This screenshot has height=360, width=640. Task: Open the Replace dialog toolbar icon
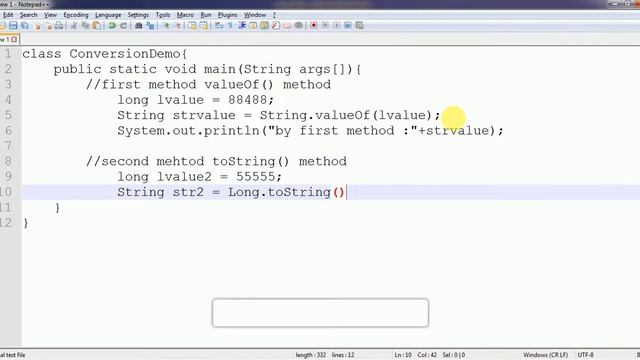tap(150, 26)
